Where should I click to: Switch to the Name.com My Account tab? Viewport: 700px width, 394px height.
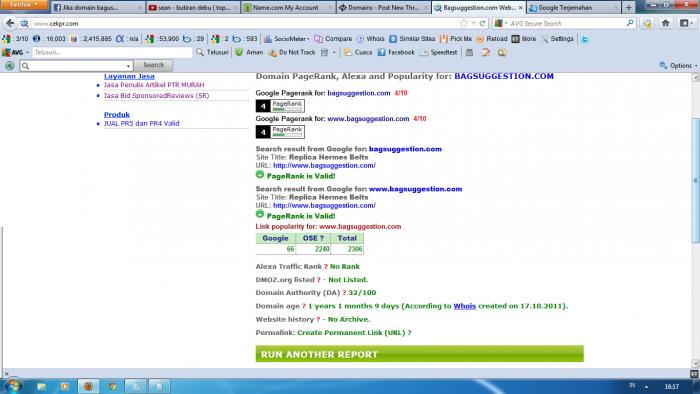click(289, 8)
